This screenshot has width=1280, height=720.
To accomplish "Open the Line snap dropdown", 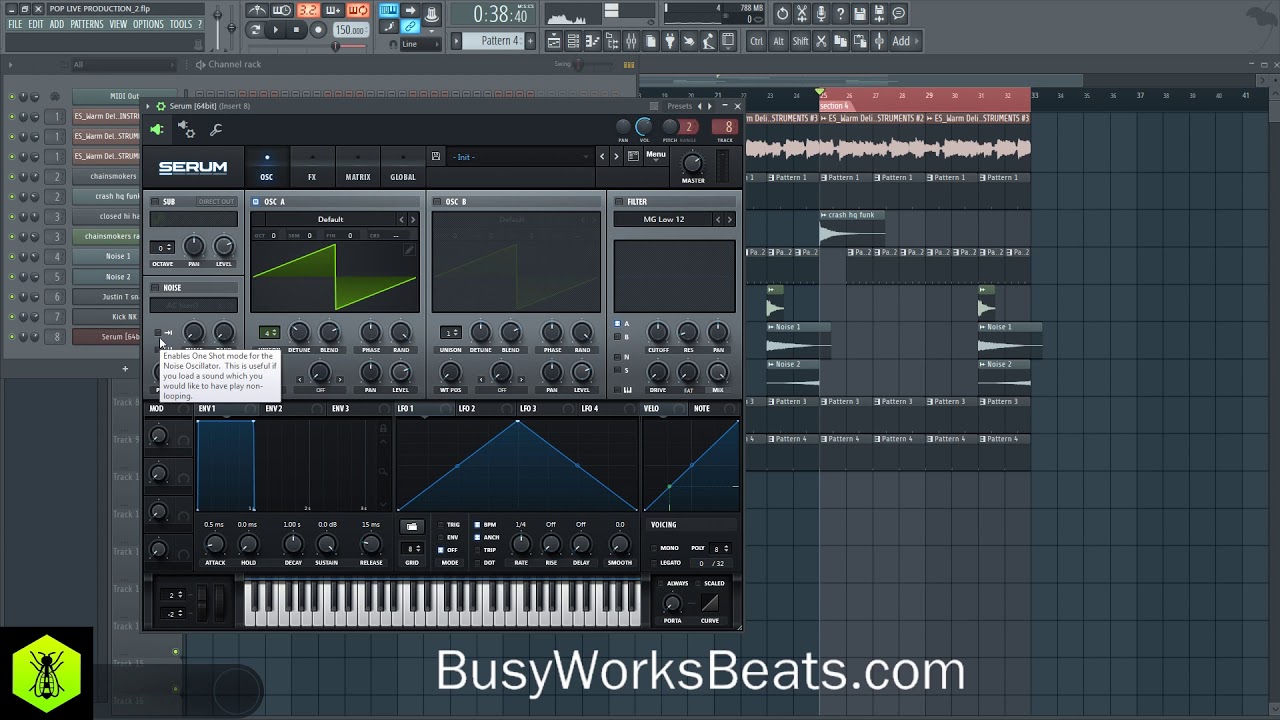I will (421, 44).
